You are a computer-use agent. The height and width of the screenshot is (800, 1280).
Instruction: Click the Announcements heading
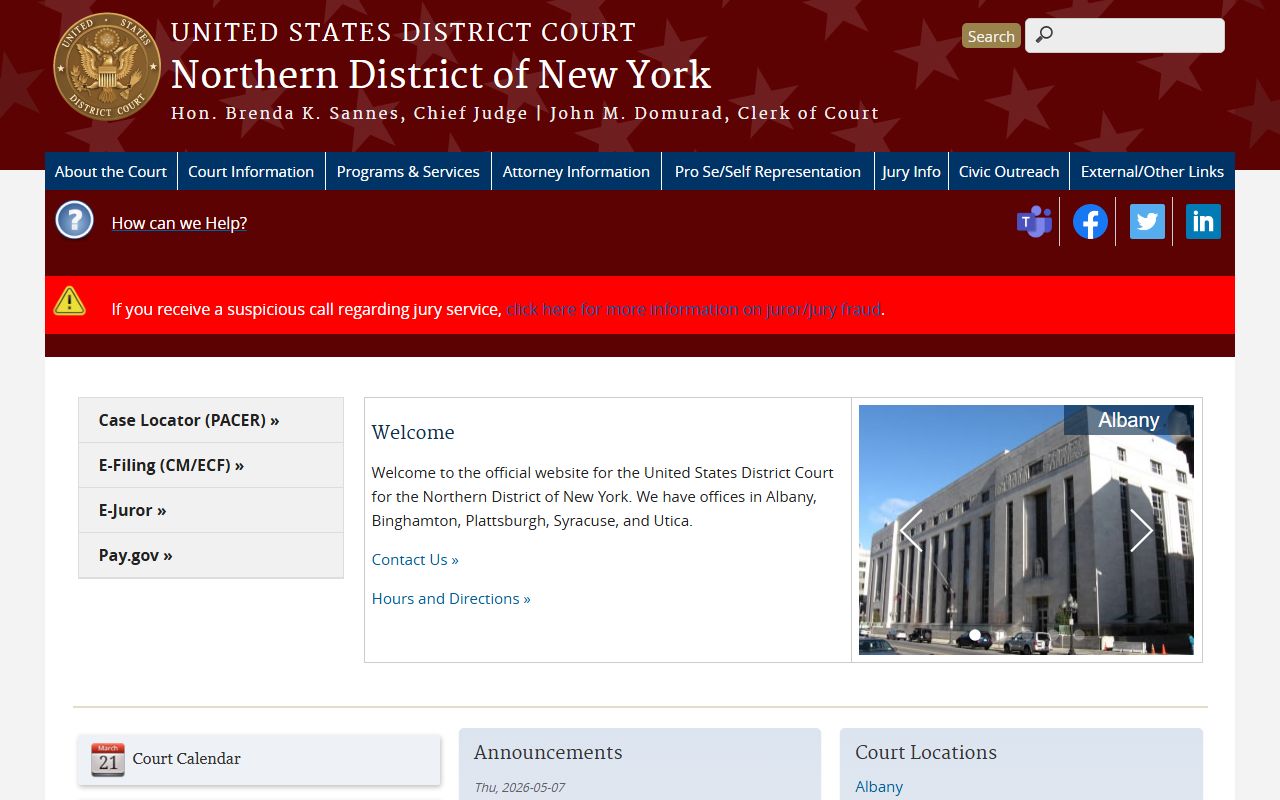(x=548, y=752)
